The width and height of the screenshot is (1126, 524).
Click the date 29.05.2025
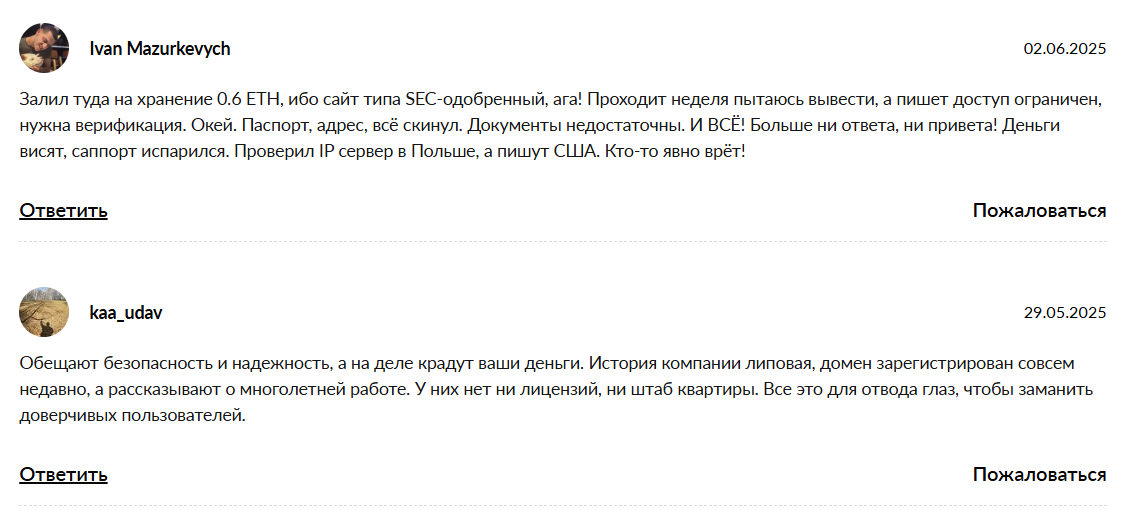pos(1064,313)
